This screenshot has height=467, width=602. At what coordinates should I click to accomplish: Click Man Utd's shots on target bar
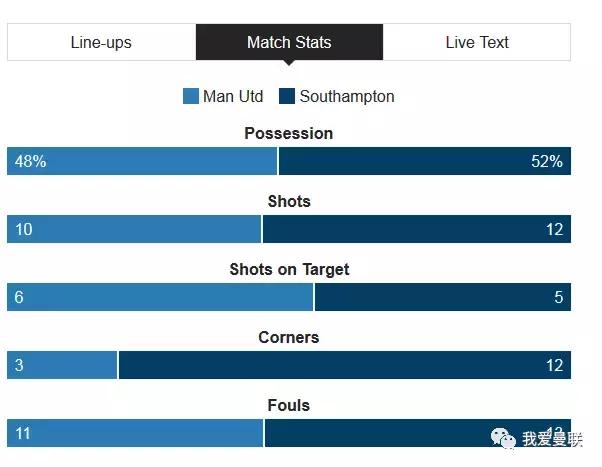tap(160, 297)
